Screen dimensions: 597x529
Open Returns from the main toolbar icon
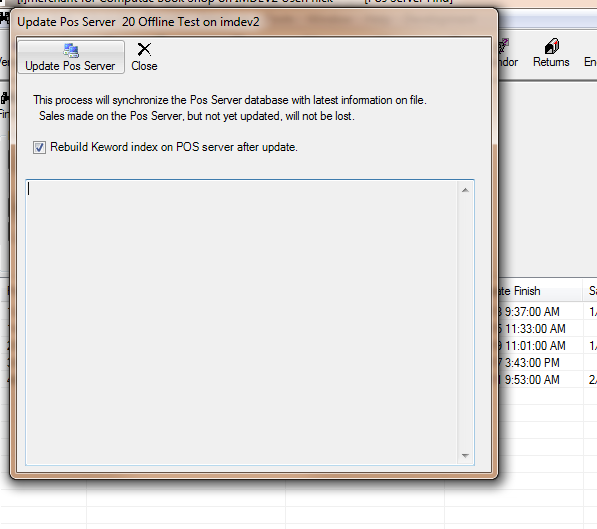552,46
